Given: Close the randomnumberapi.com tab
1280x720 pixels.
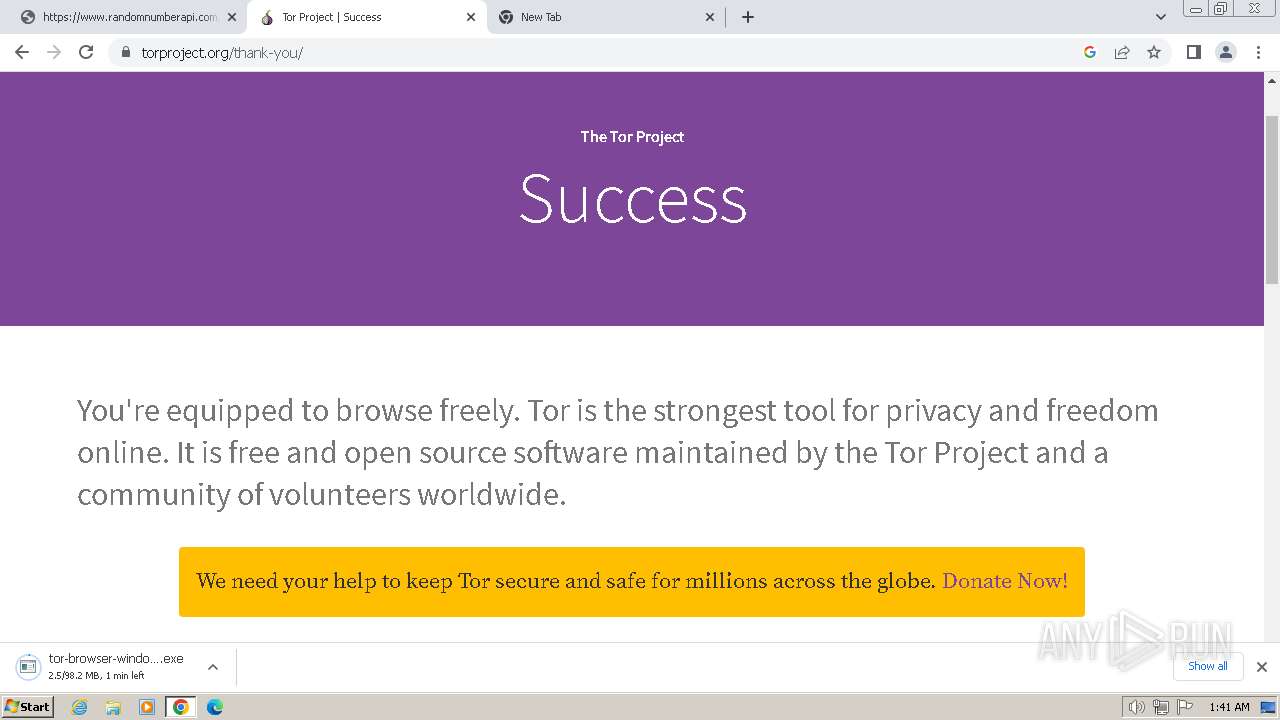Looking at the screenshot, I should [232, 17].
